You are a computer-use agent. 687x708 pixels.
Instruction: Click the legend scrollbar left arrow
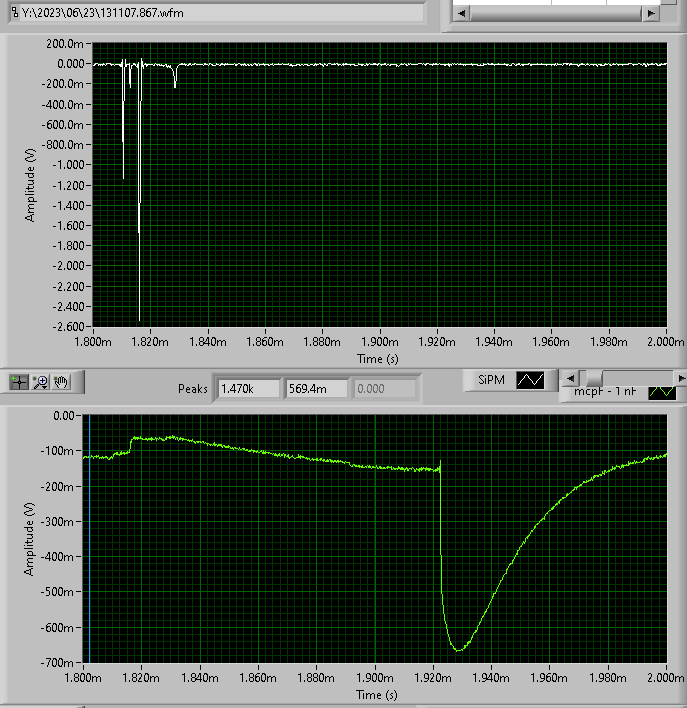(570, 378)
